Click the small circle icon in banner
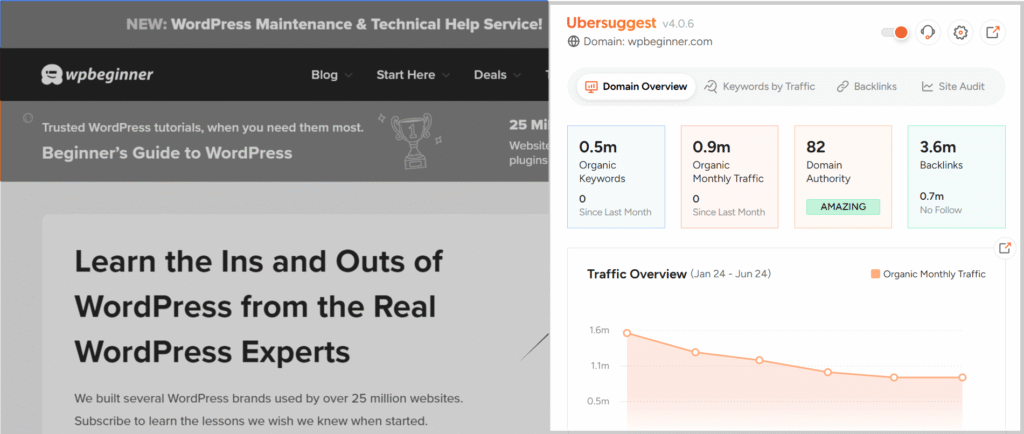Image resolution: width=1024 pixels, height=434 pixels. click(x=28, y=116)
